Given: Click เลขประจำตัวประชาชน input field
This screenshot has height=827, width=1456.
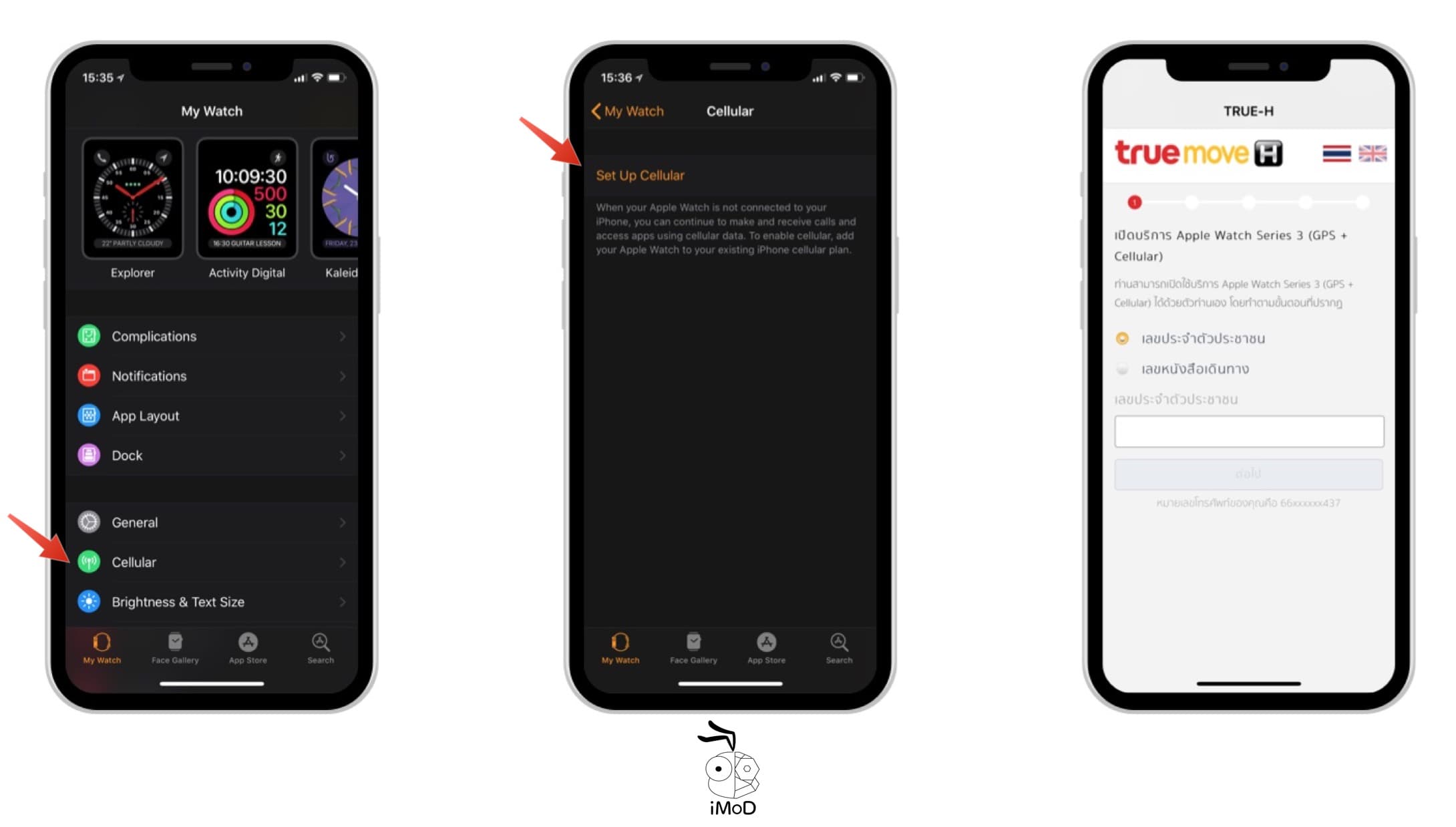Looking at the screenshot, I should [x=1250, y=431].
